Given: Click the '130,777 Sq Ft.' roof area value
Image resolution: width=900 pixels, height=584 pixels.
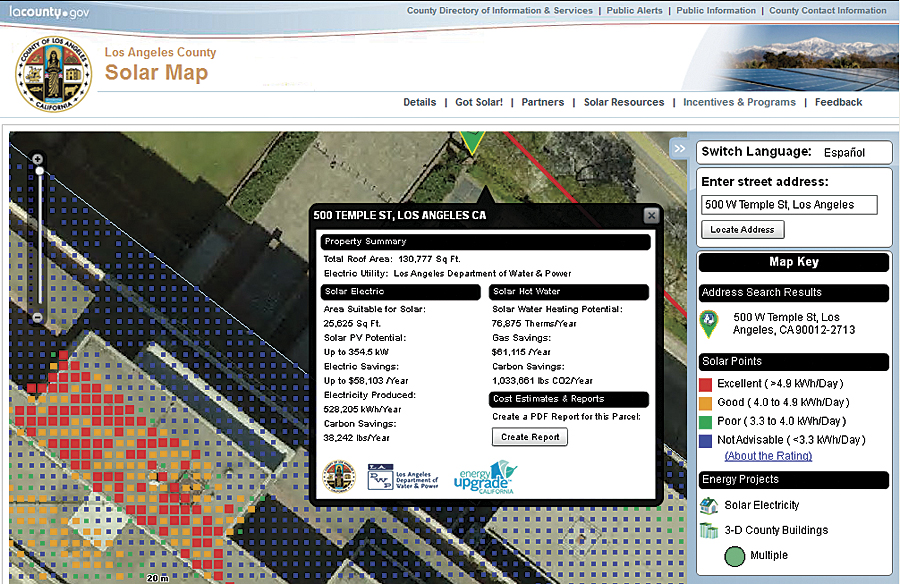Looking at the screenshot, I should tap(429, 259).
